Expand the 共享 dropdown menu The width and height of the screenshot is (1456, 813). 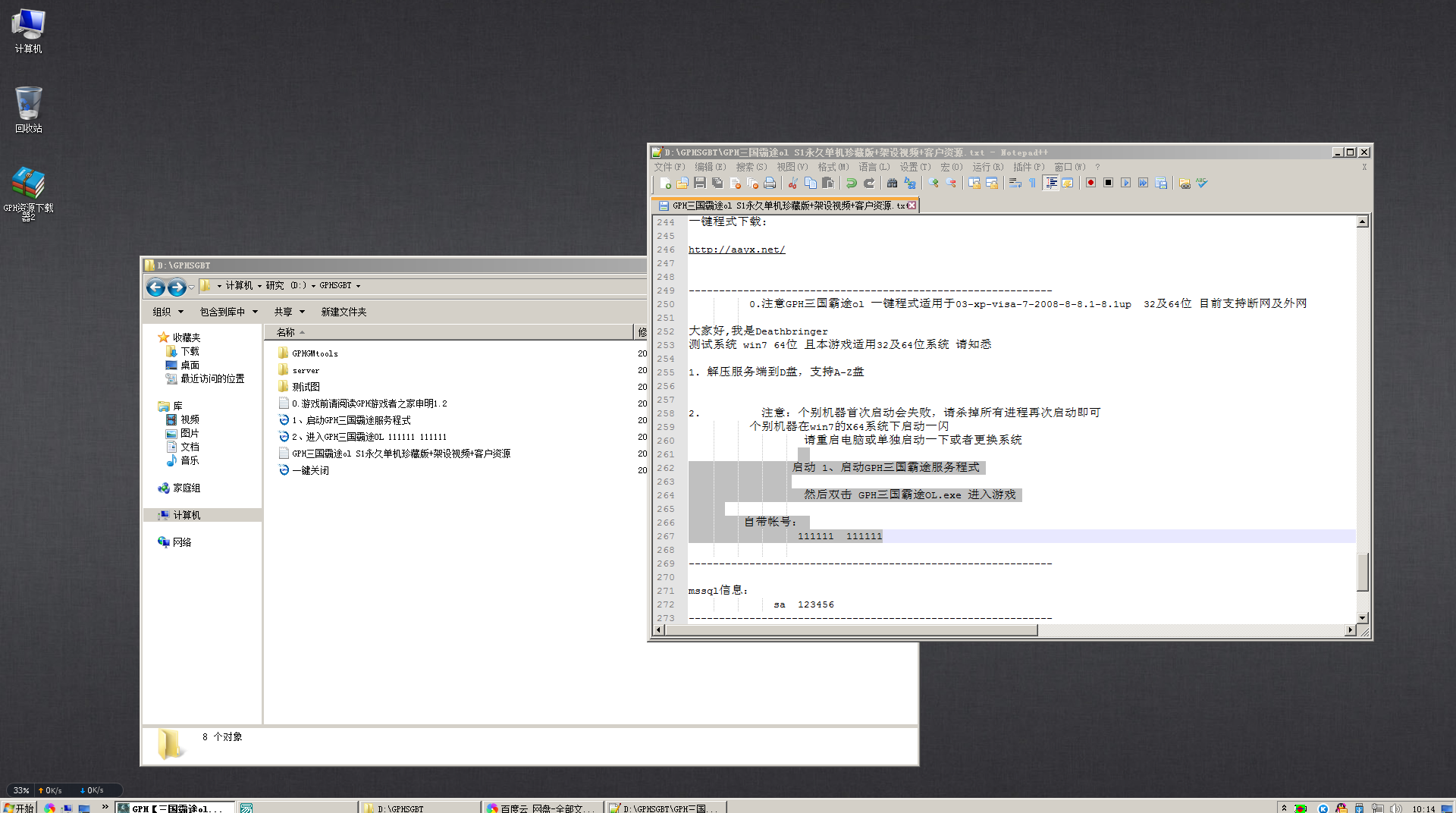(x=289, y=312)
